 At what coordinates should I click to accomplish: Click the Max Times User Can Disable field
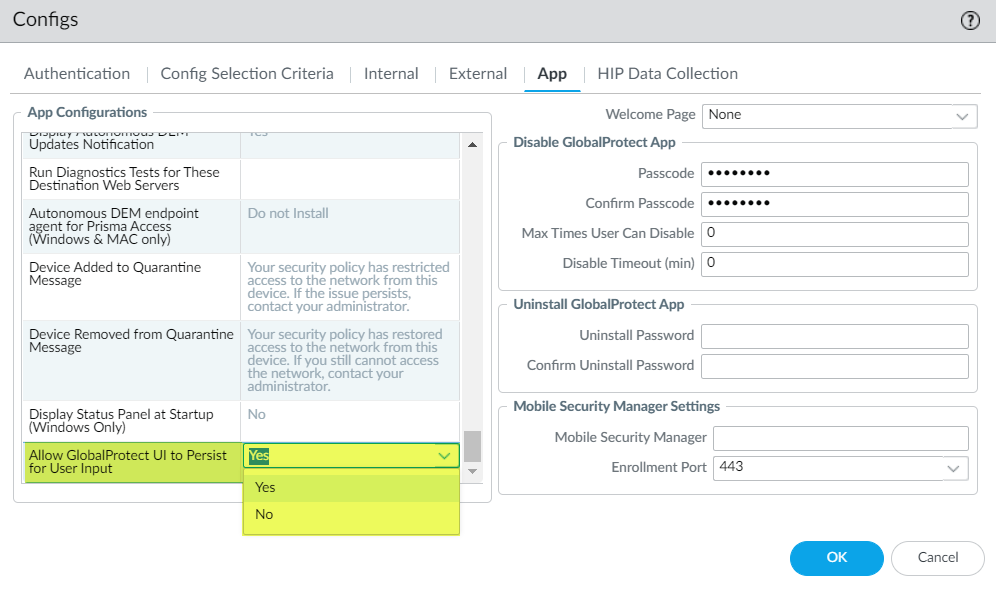coord(835,234)
